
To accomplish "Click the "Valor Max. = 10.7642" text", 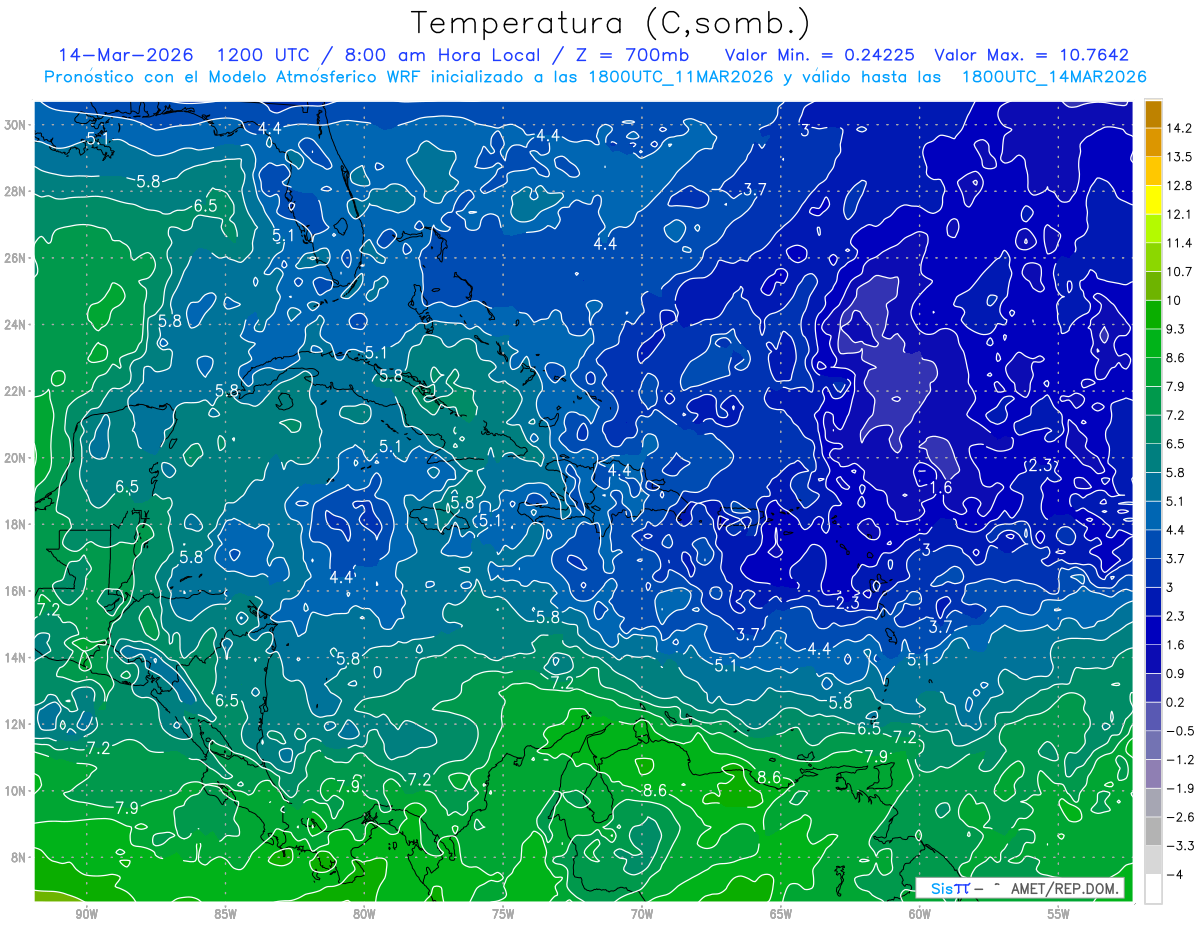I will 1031,55.
